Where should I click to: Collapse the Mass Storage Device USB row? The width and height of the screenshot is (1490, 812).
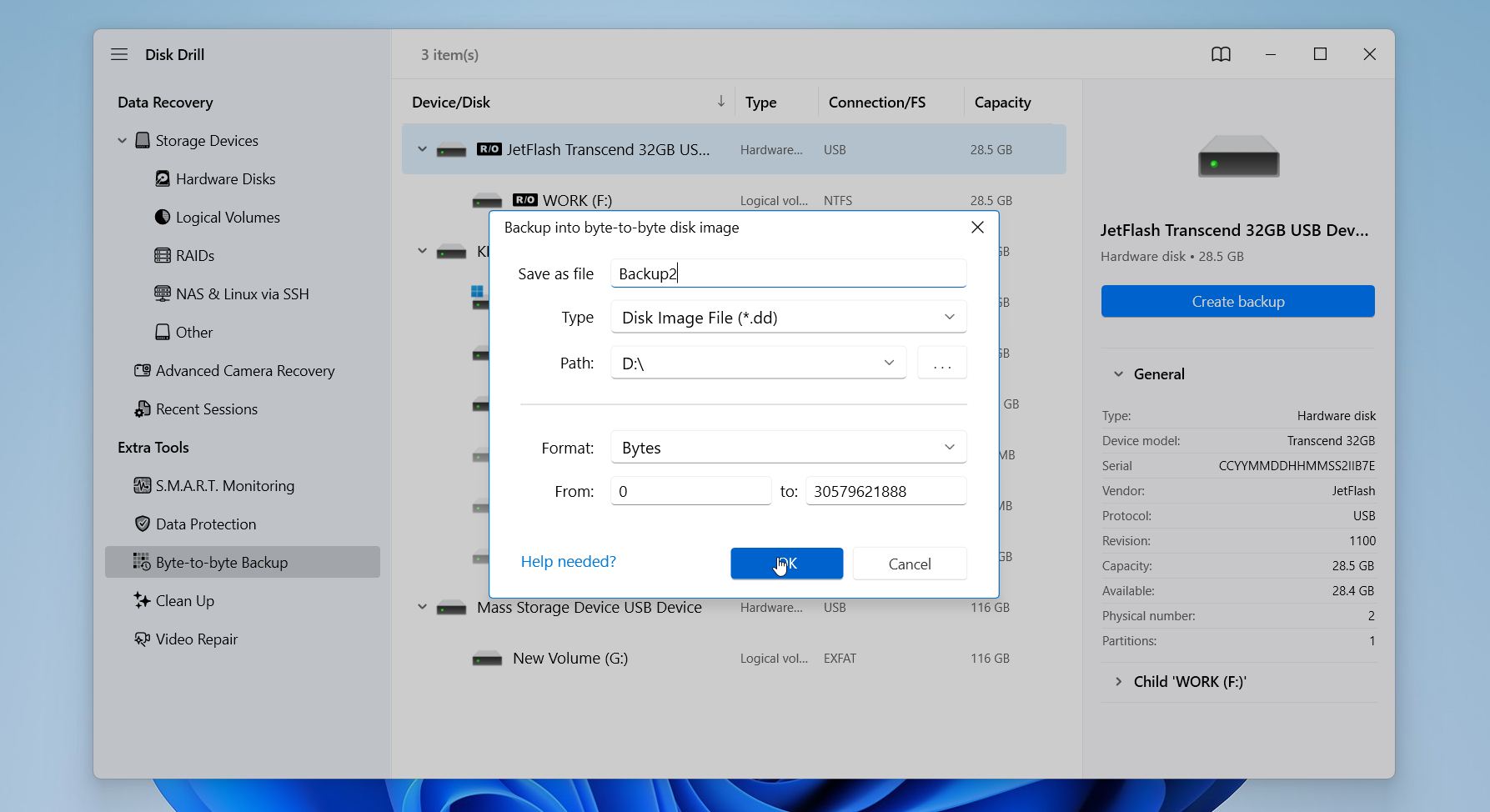[x=422, y=607]
